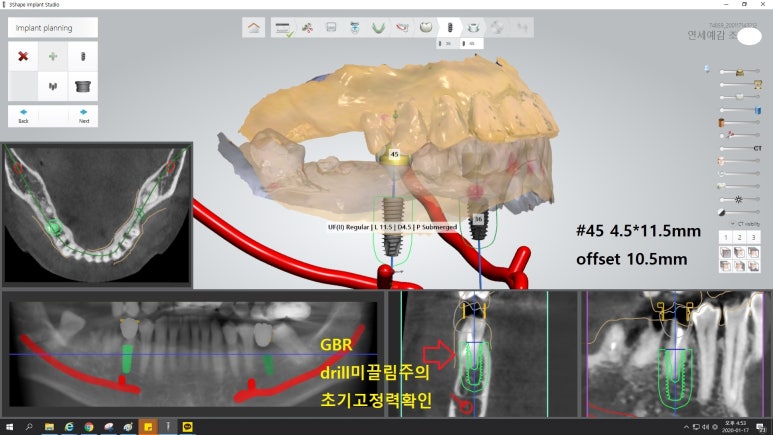773x435 pixels.
Task: Switch to implant 36 sub-tab
Action: click(448, 44)
